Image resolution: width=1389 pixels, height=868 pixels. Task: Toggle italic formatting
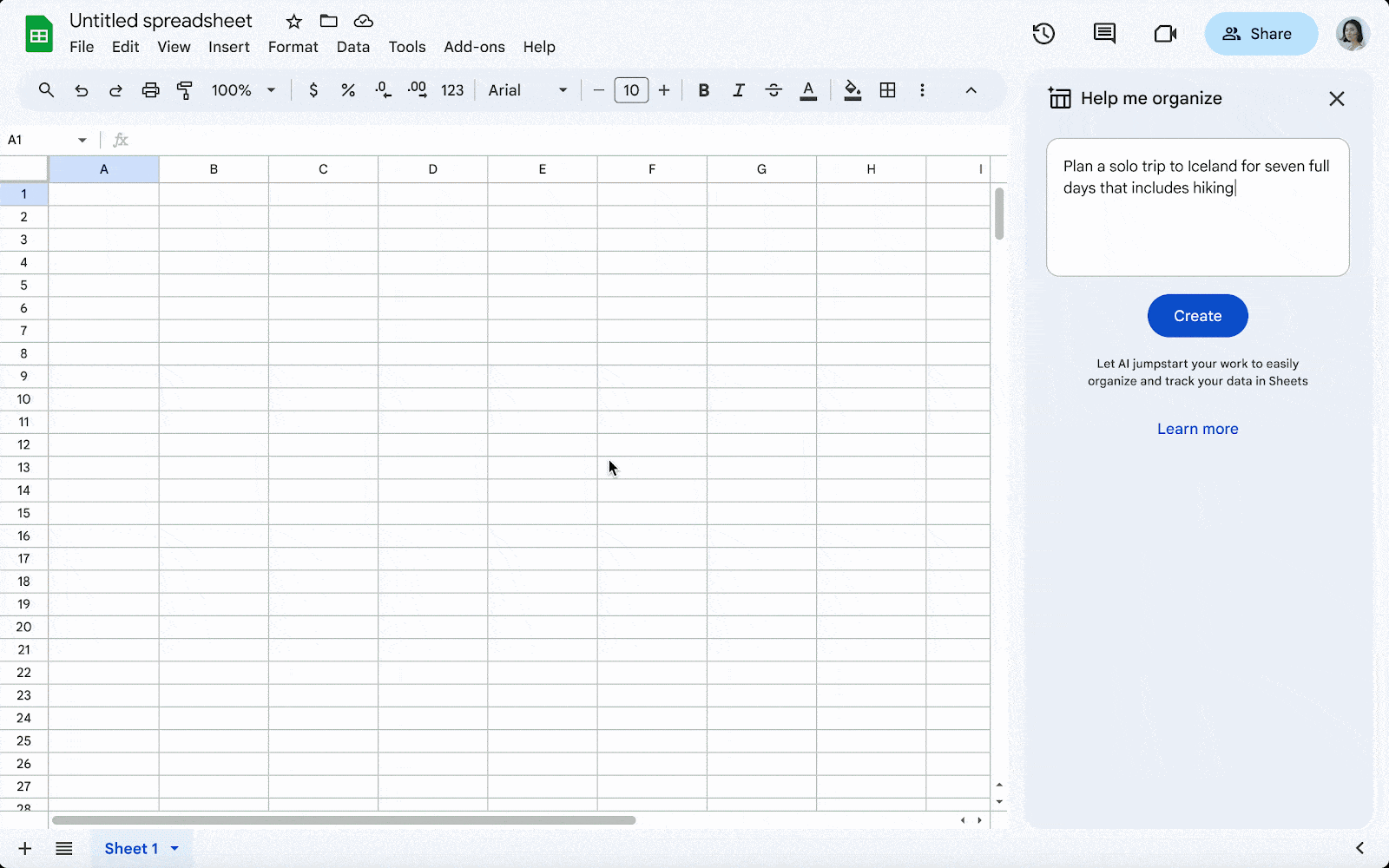tap(739, 90)
